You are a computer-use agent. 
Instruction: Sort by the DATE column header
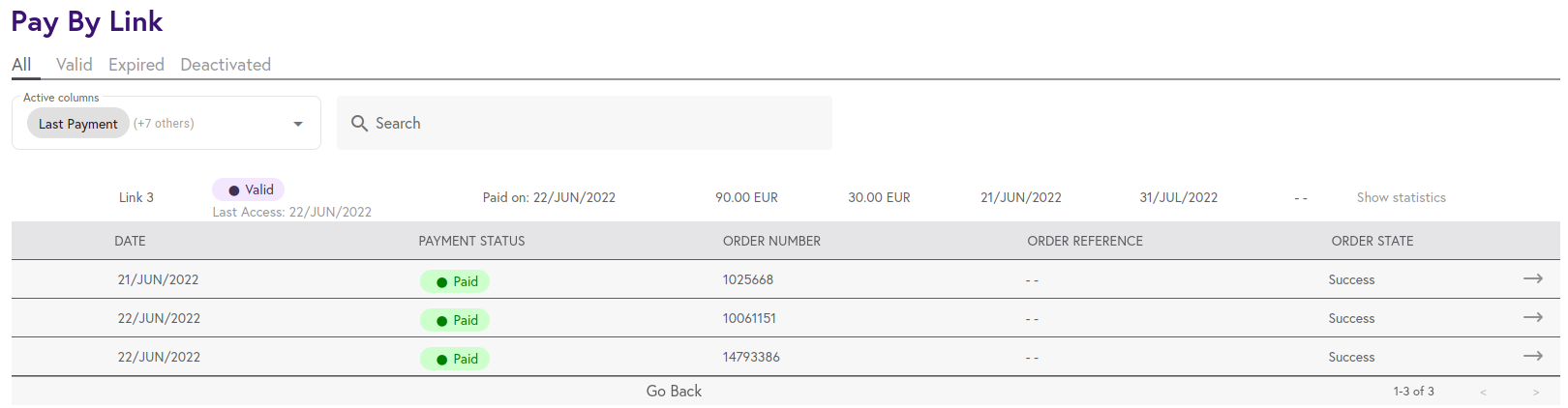130,241
